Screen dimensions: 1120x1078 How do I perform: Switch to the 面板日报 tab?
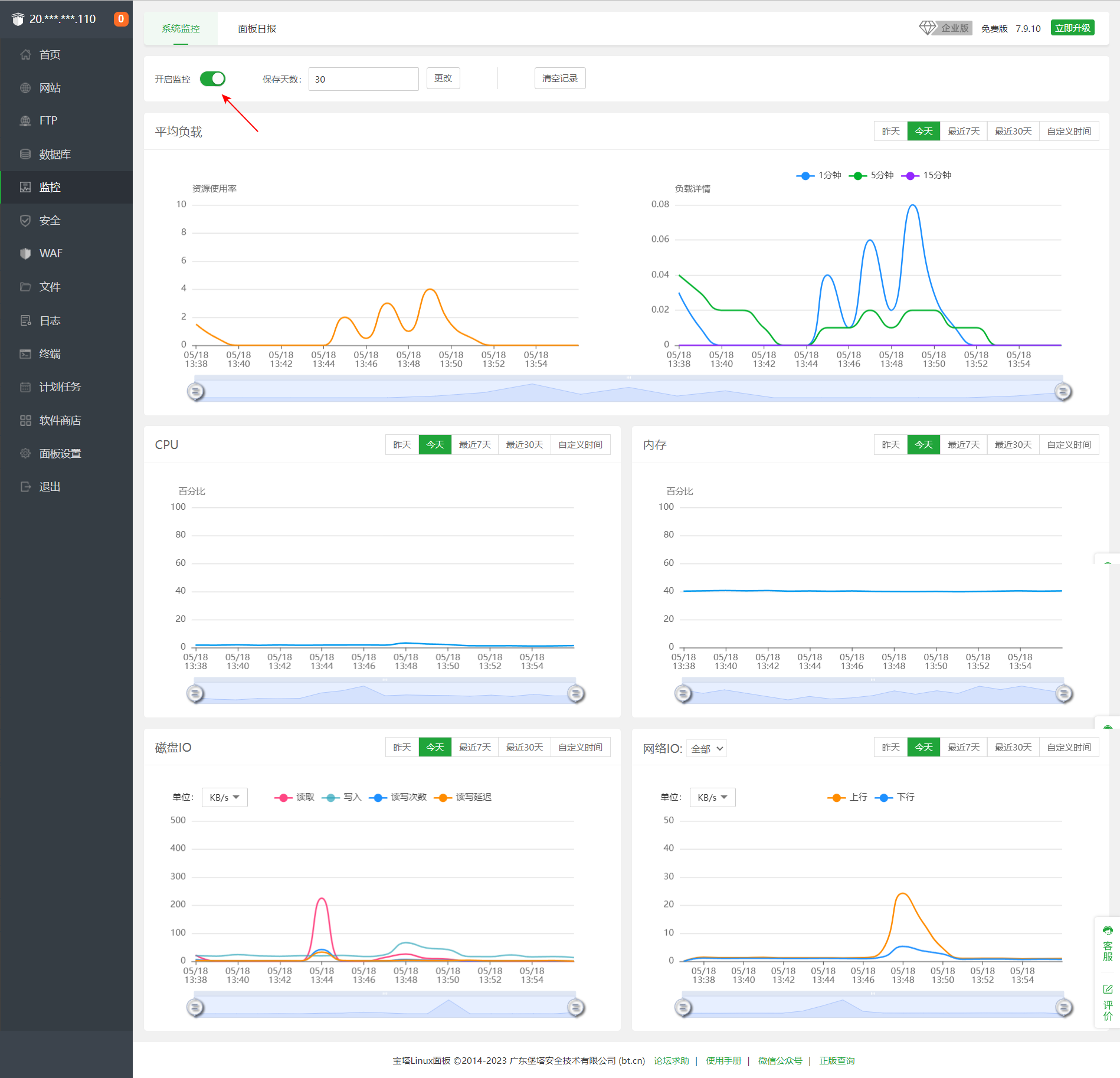[257, 28]
